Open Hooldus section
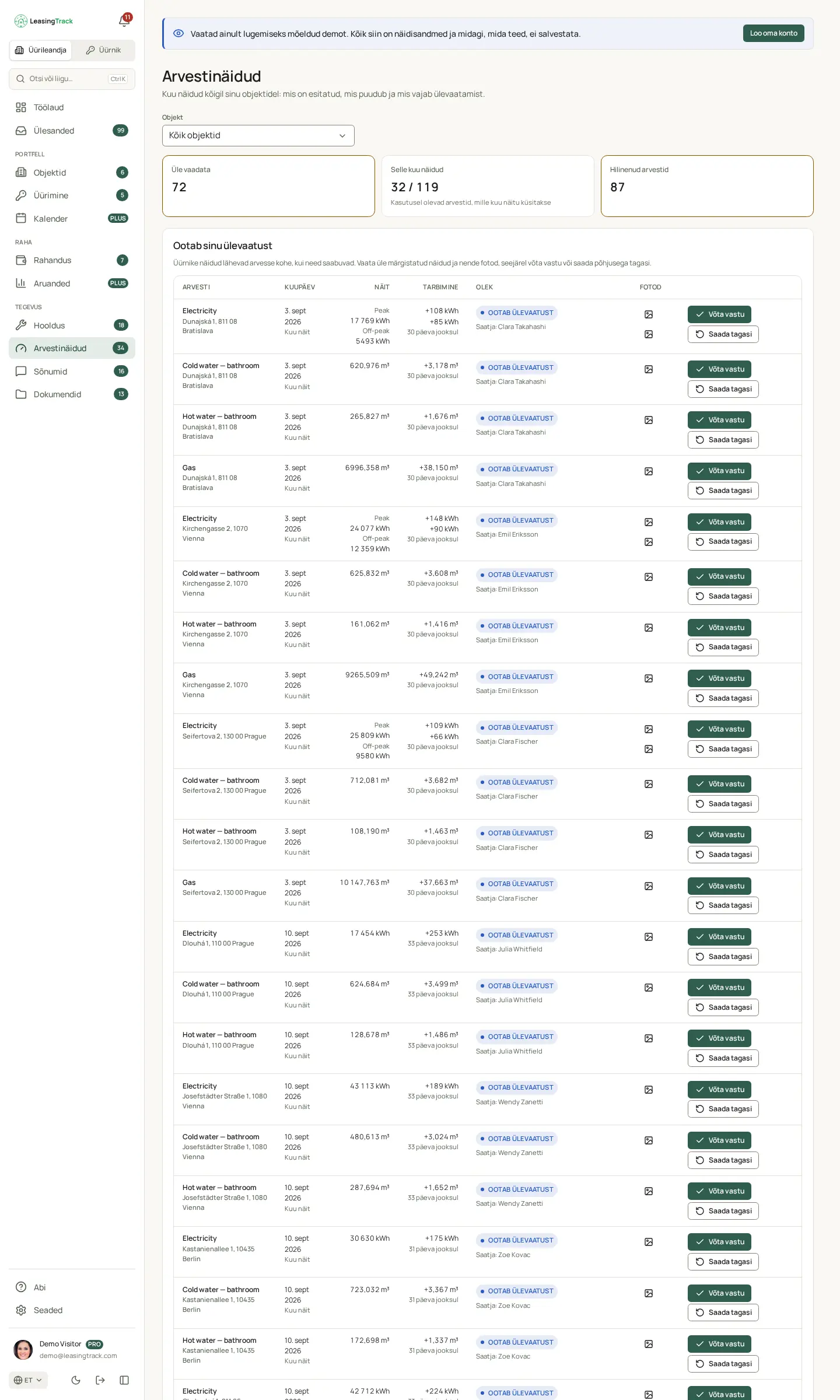840x1400 pixels. click(72, 325)
